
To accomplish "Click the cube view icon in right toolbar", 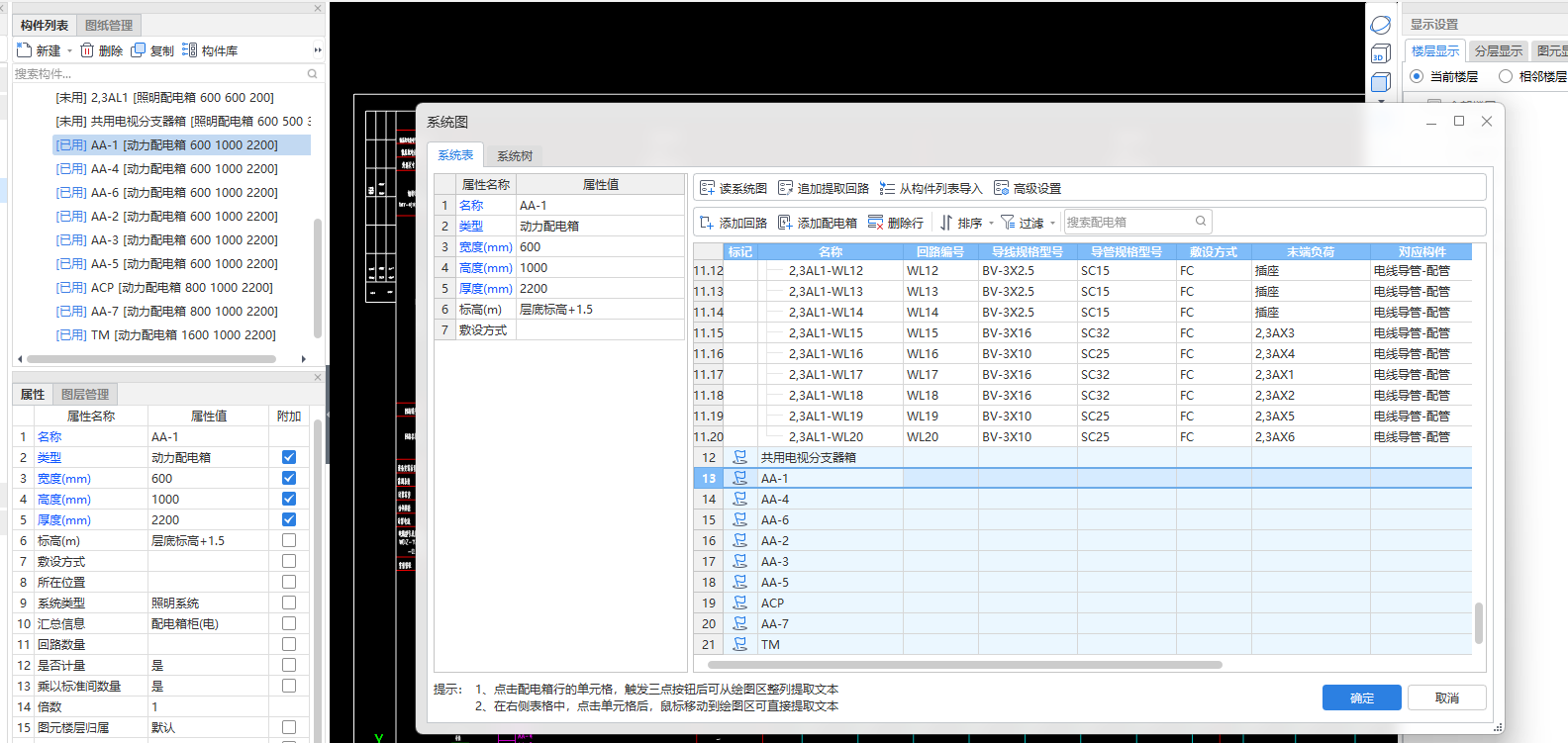I will tap(1381, 82).
